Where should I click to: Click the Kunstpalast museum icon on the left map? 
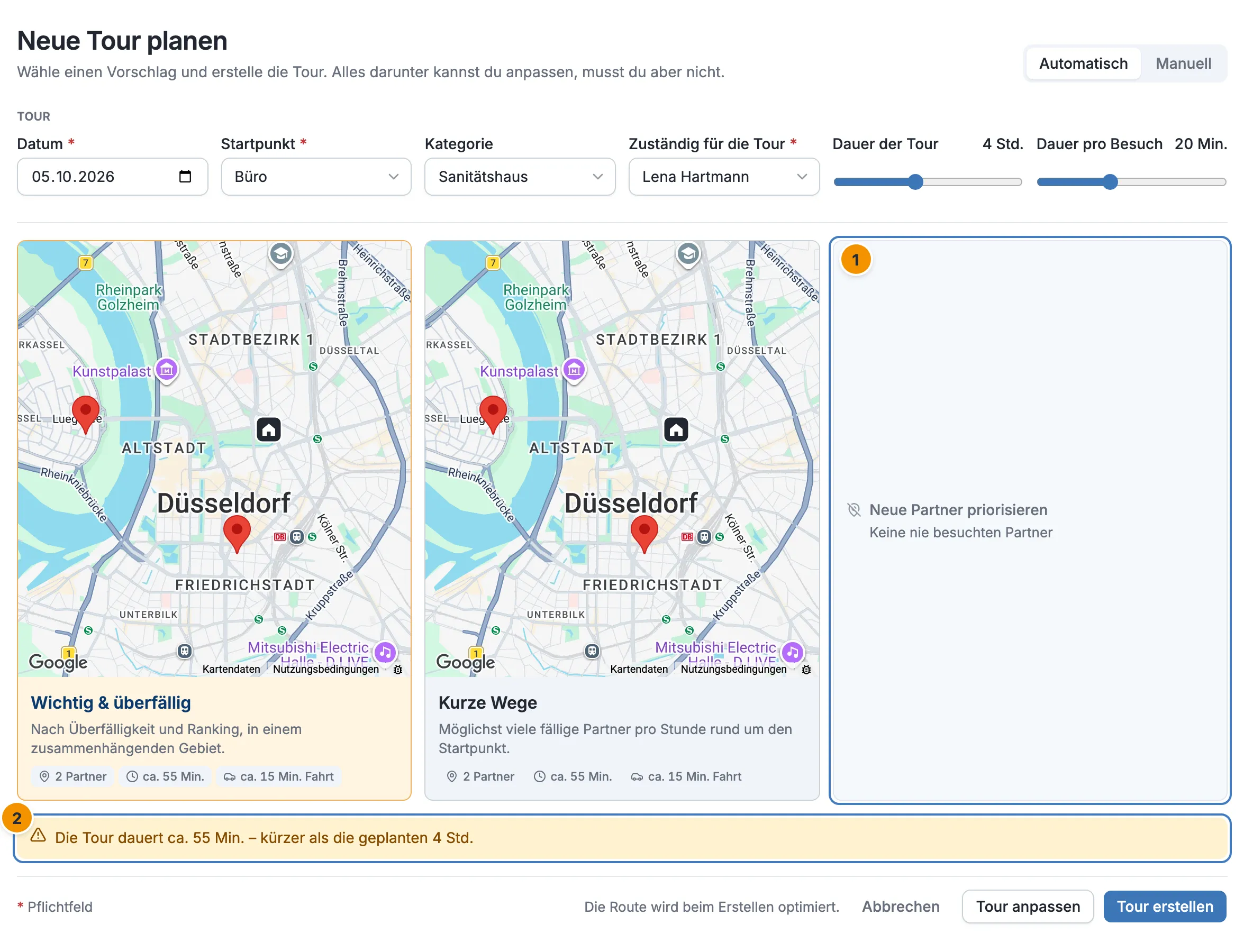pos(167,371)
